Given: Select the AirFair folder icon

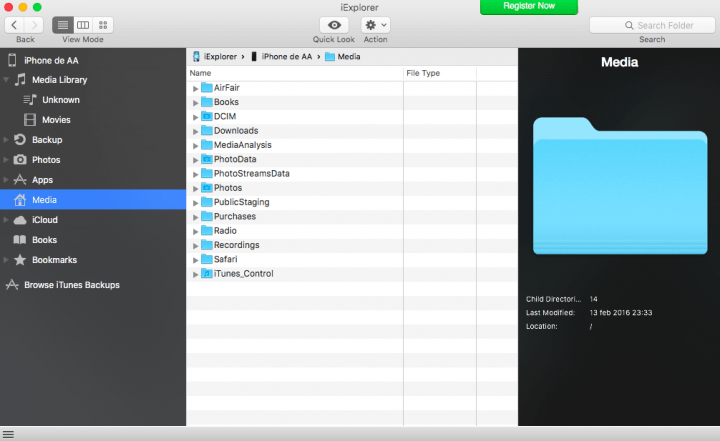Looking at the screenshot, I should (x=207, y=87).
